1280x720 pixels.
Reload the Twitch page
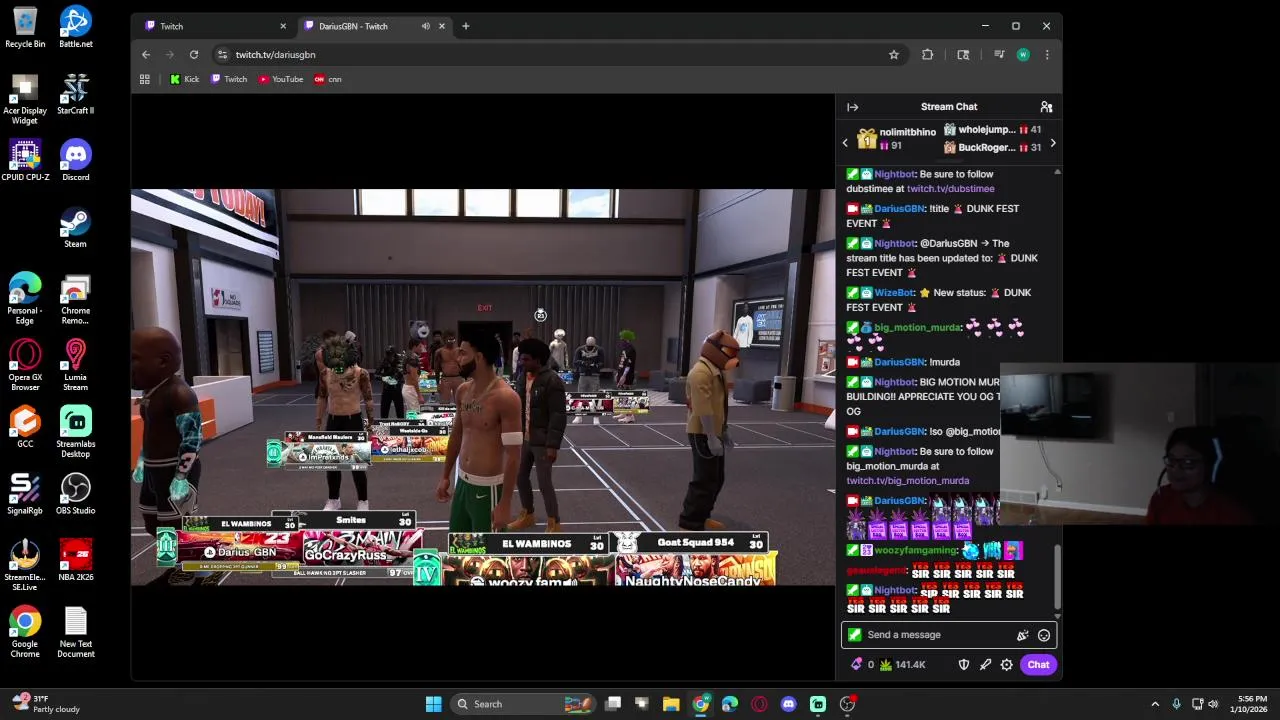[x=194, y=55]
